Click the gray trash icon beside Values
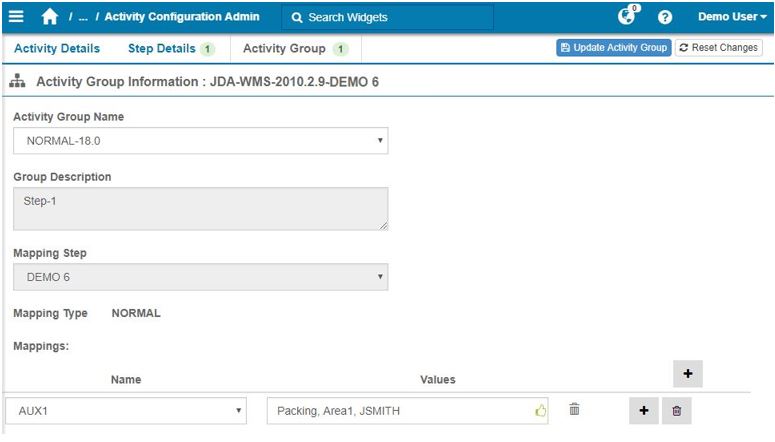Screen dimensions: 775x442 tap(574, 410)
